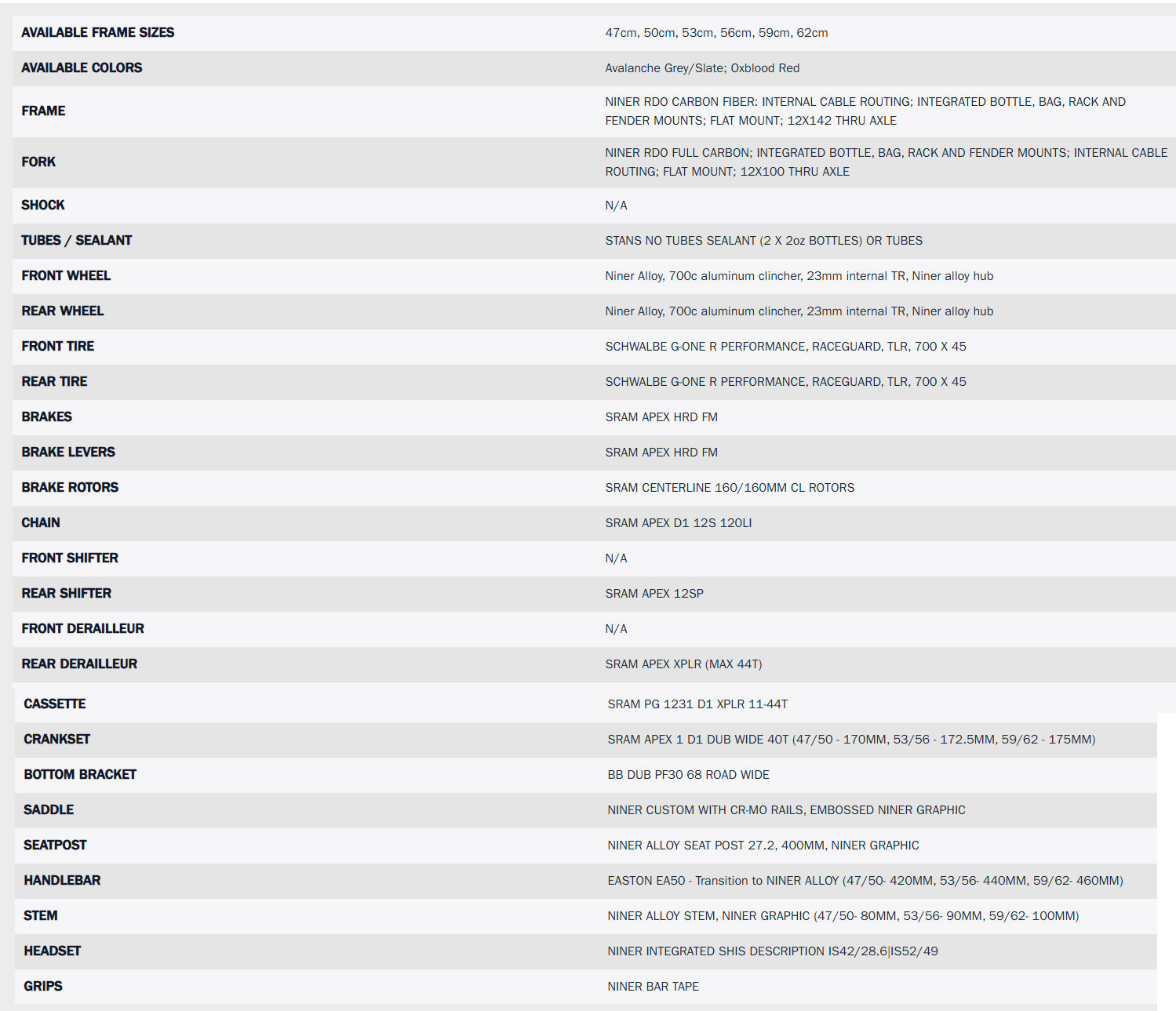Click the HANDLEBAR Easton EA50 description
The height and width of the screenshot is (1011, 1176).
click(x=865, y=881)
